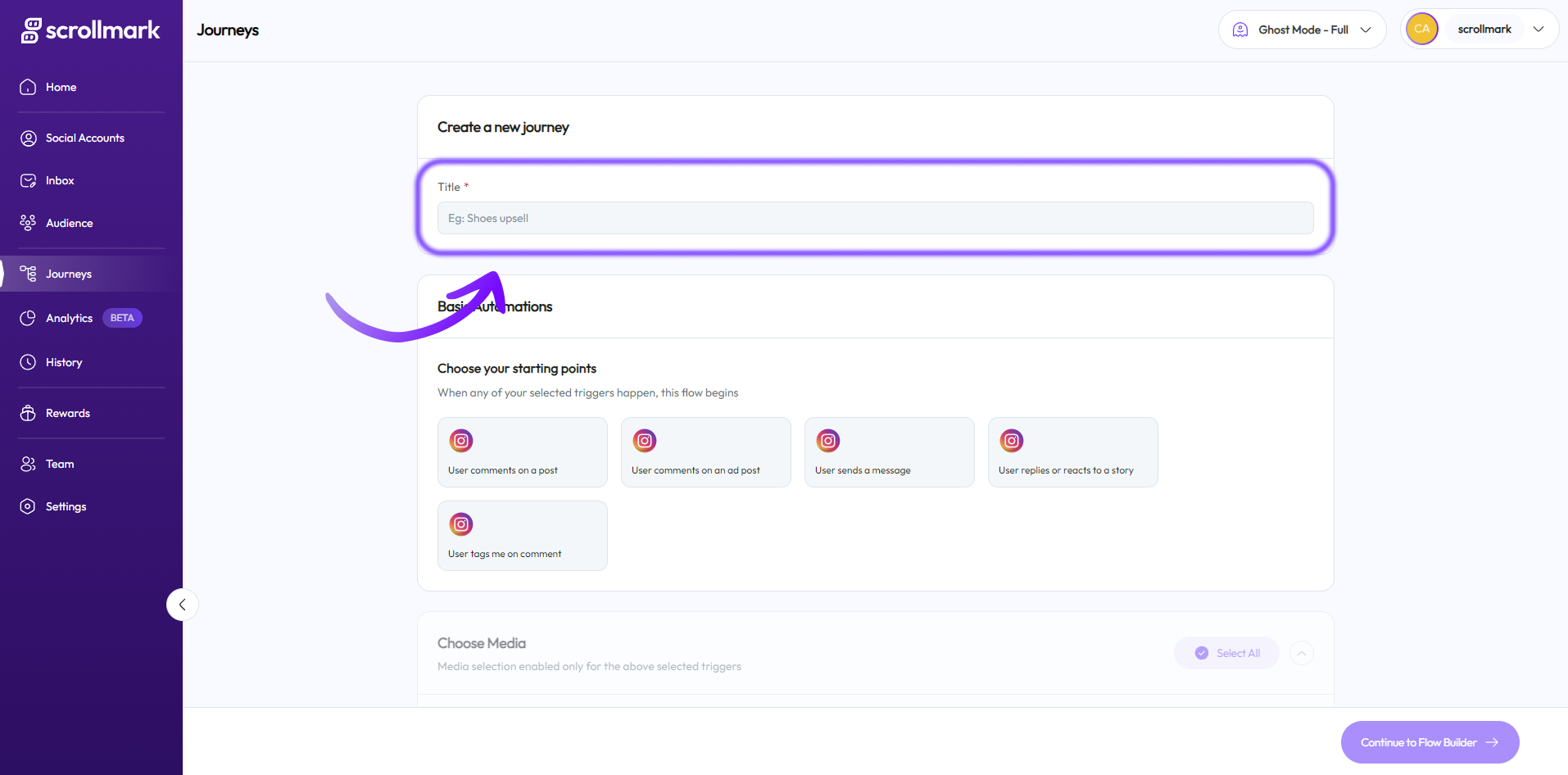Click the Inbox chat icon
Screen dimensions: 1568x775
pos(28,180)
